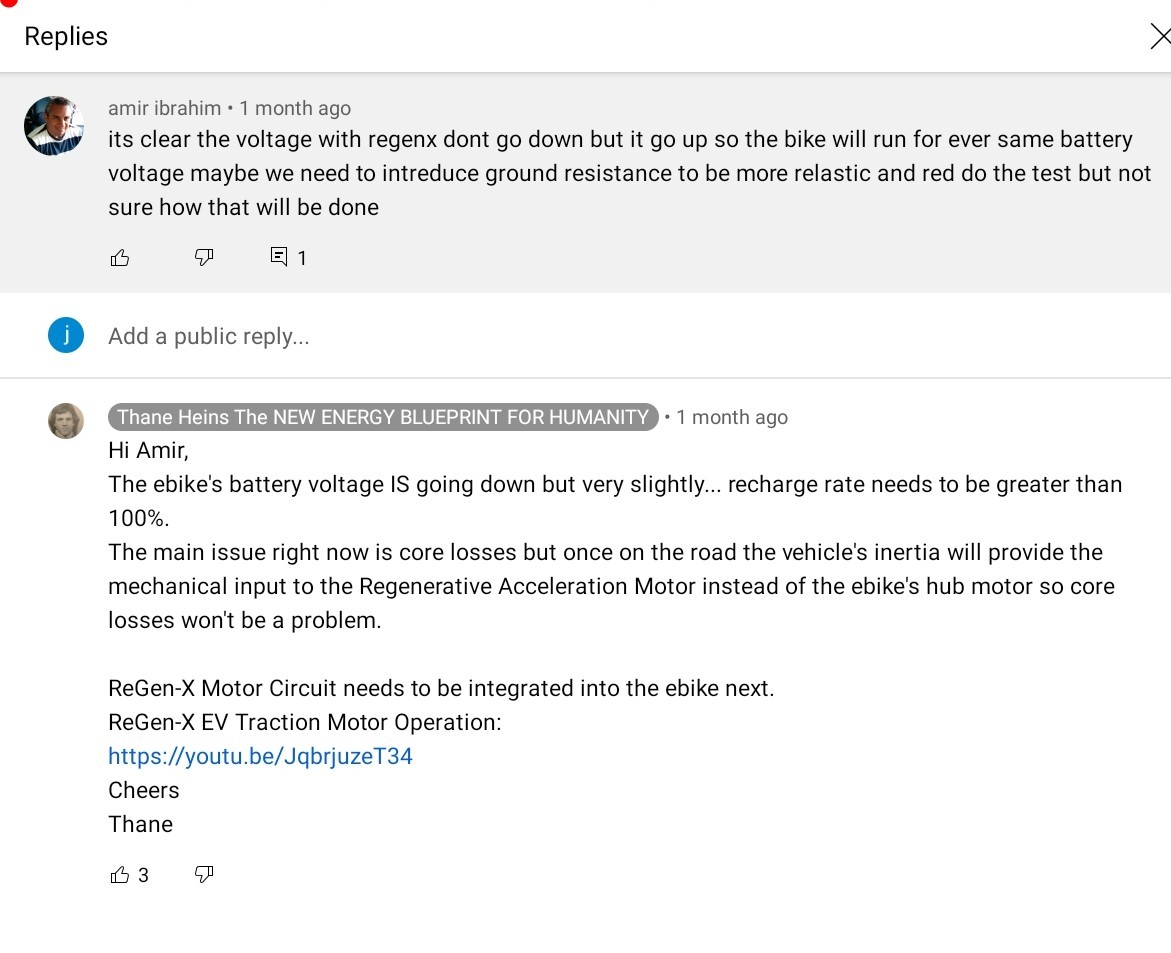Screen dimensions: 1171x953
Task: Open Thane Heins' profile picture
Action: coord(66,420)
